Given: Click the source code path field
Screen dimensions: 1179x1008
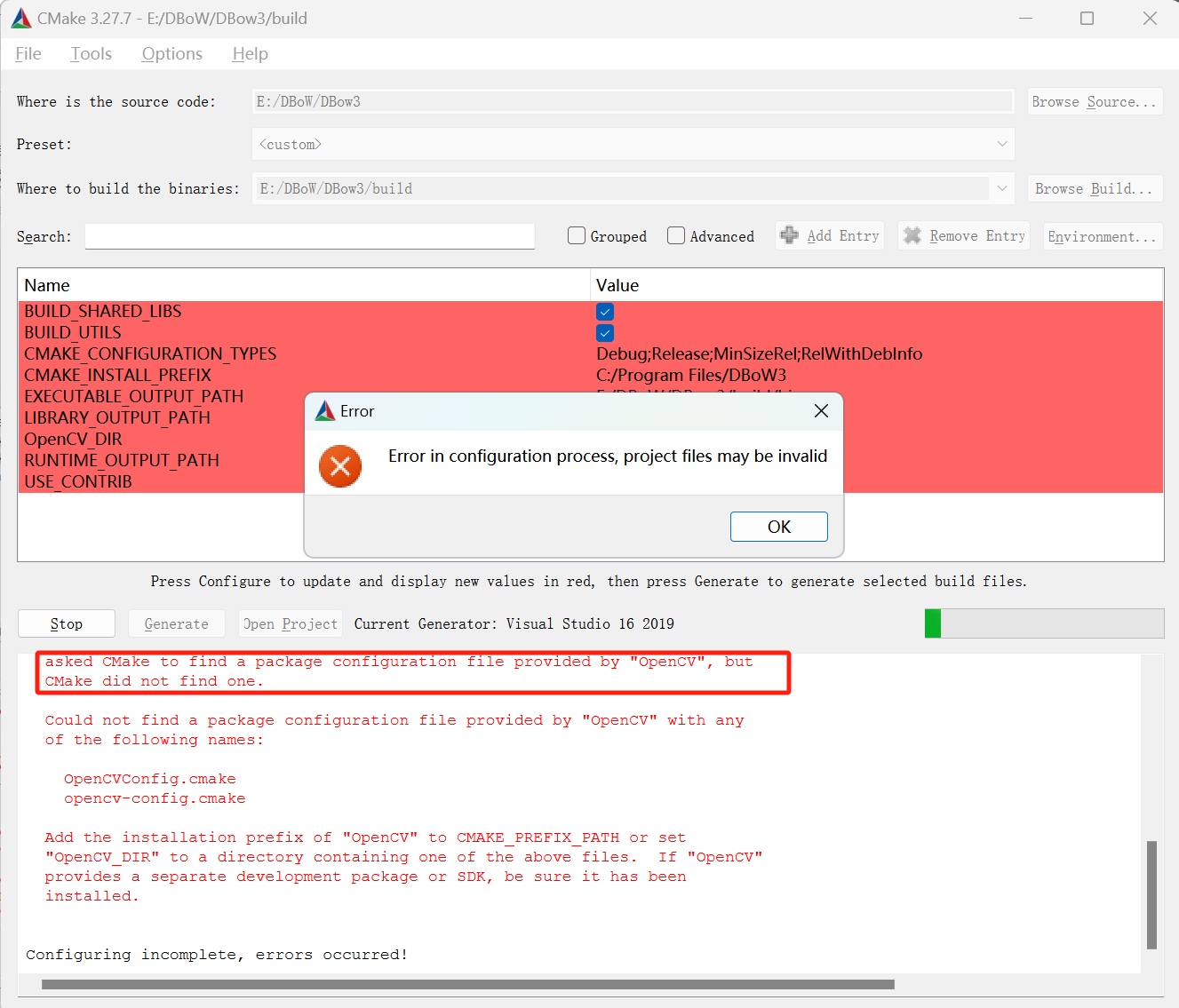Looking at the screenshot, I should pos(633,101).
